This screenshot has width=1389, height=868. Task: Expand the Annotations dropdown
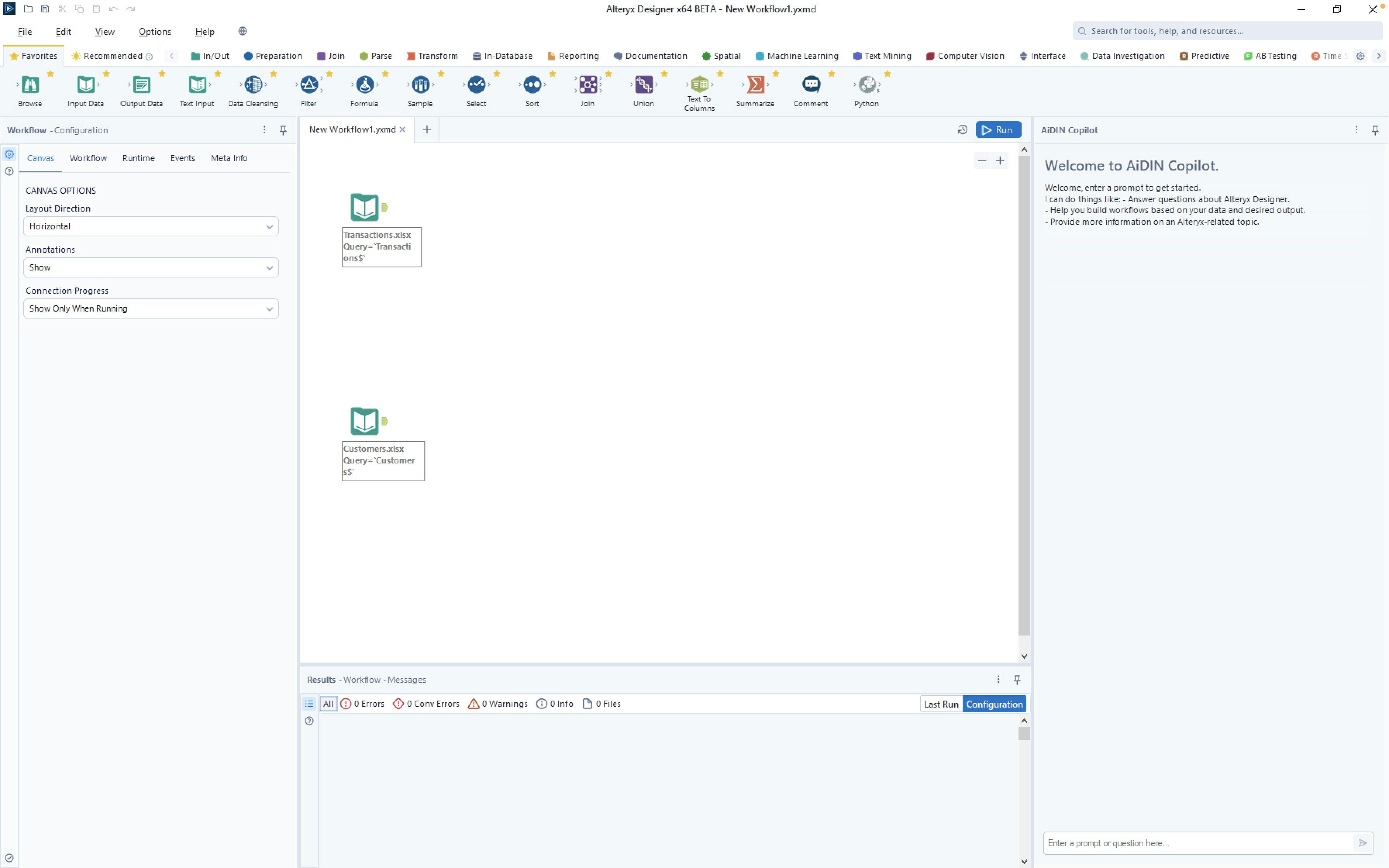(x=151, y=267)
